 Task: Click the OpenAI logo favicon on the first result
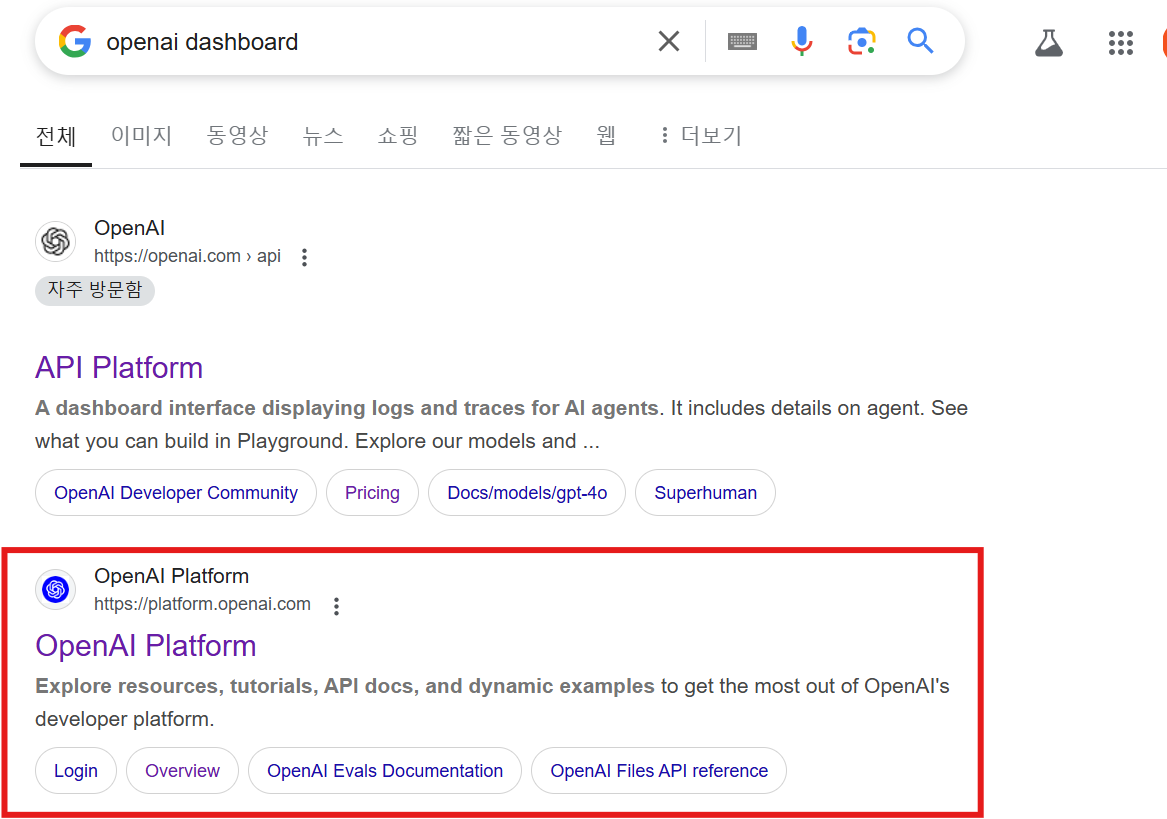coord(55,241)
